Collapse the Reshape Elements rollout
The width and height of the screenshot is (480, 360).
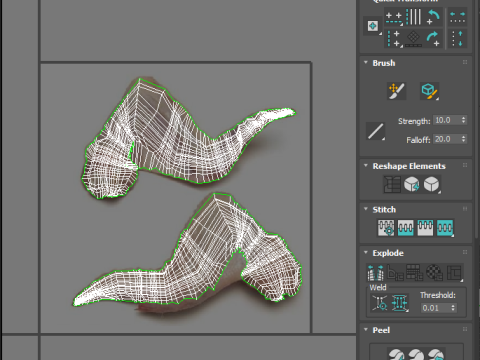click(366, 166)
